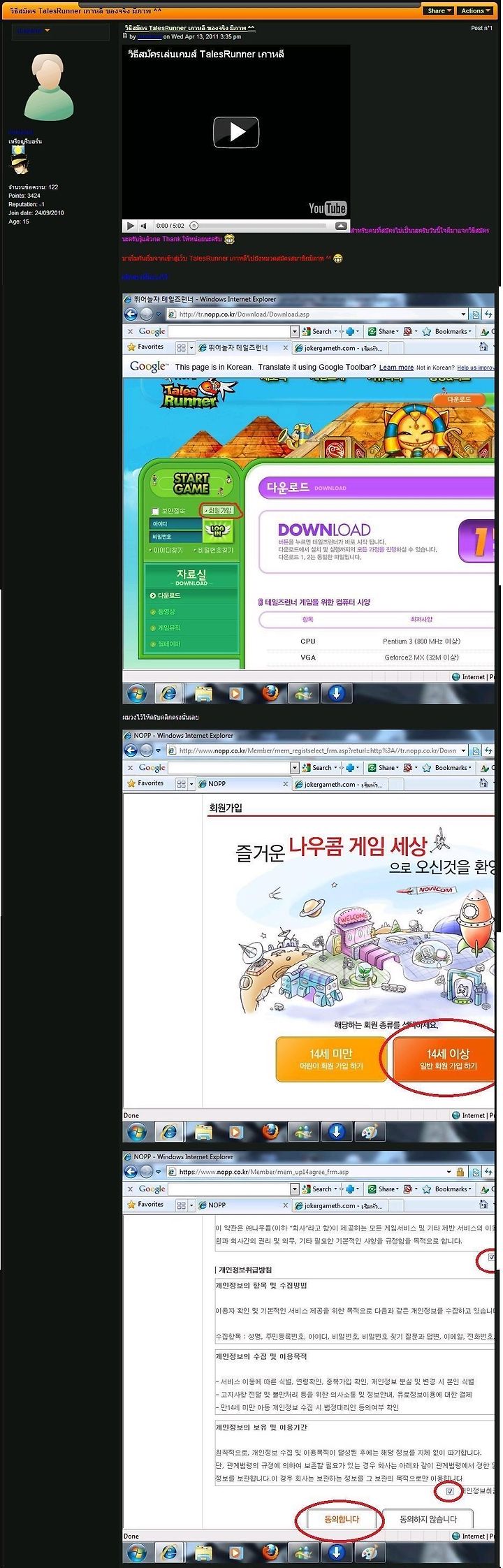503x1568 pixels.
Task: Click 동의합니다 agree button on terms page
Action: point(342,1518)
